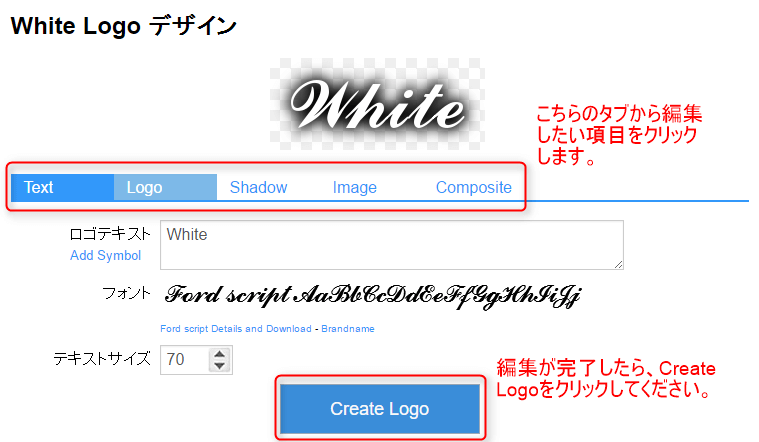Switch to the Text tab

40,187
